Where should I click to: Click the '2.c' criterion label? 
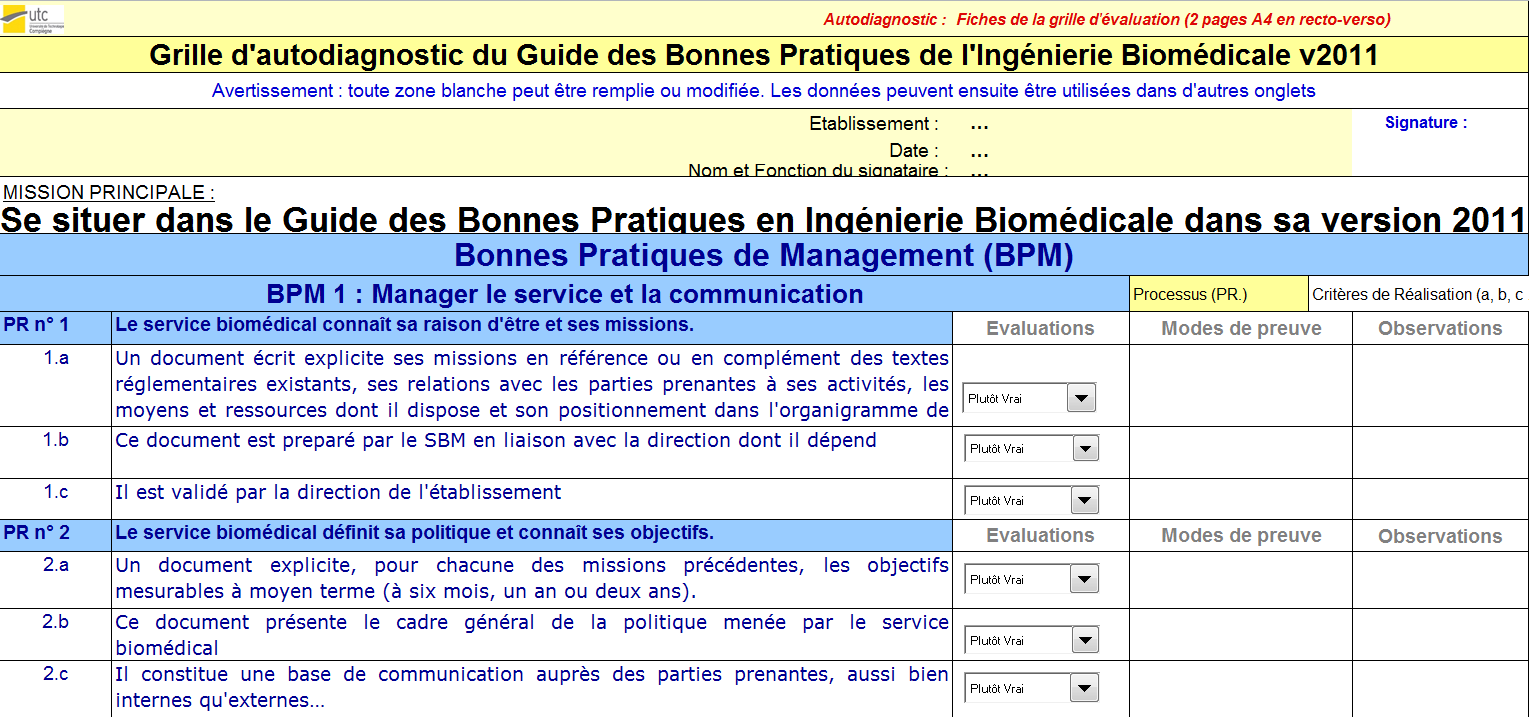pos(56,674)
